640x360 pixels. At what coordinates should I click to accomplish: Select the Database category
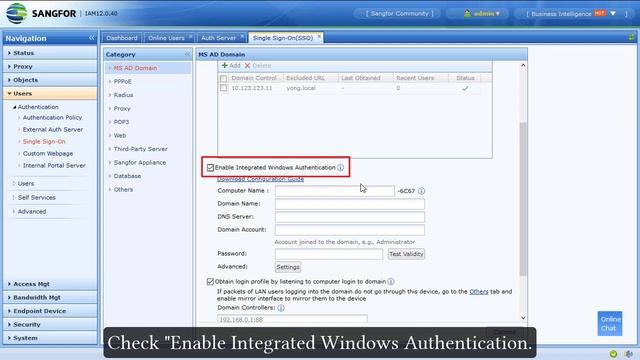click(127, 176)
